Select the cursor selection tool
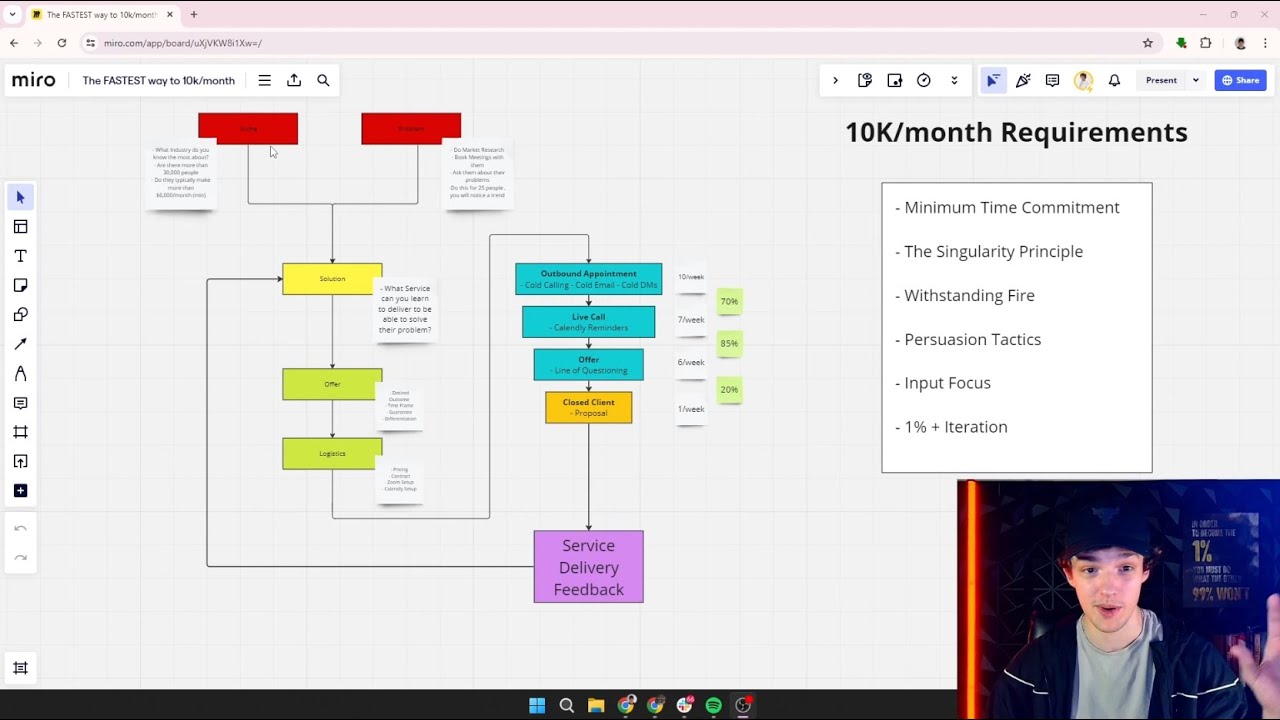 [20, 197]
